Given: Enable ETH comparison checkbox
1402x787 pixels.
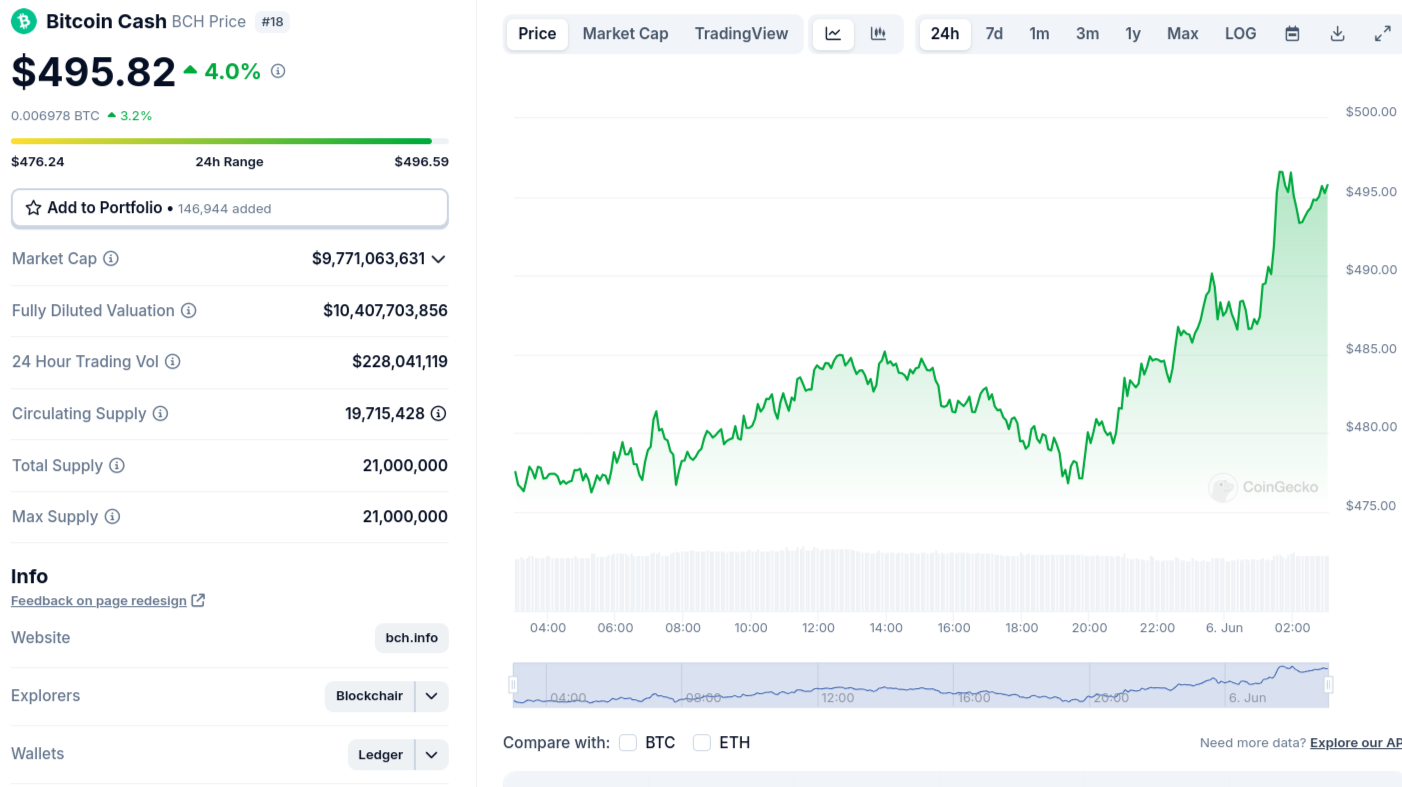Looking at the screenshot, I should (702, 742).
